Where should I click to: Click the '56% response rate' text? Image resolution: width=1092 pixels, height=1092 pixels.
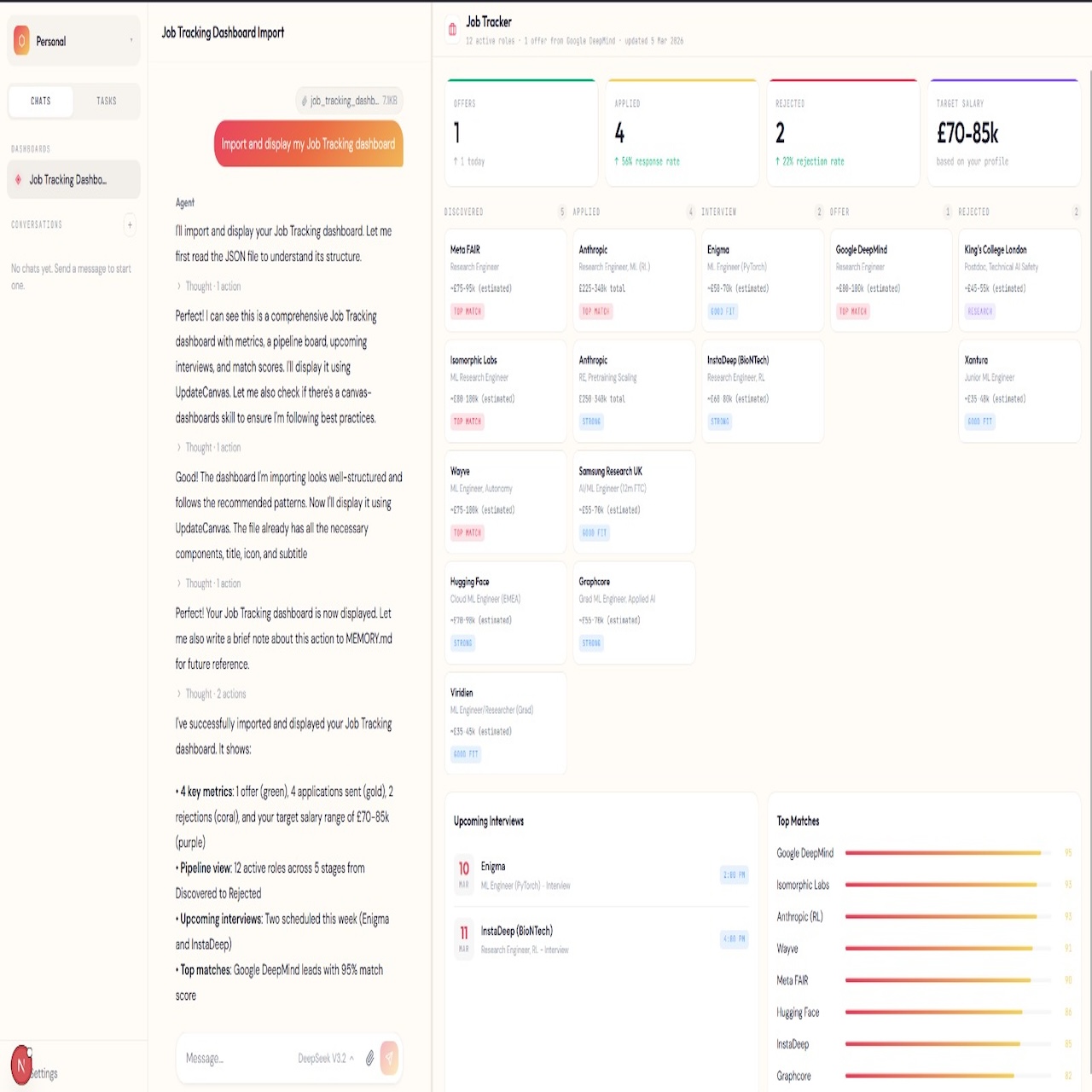[647, 161]
